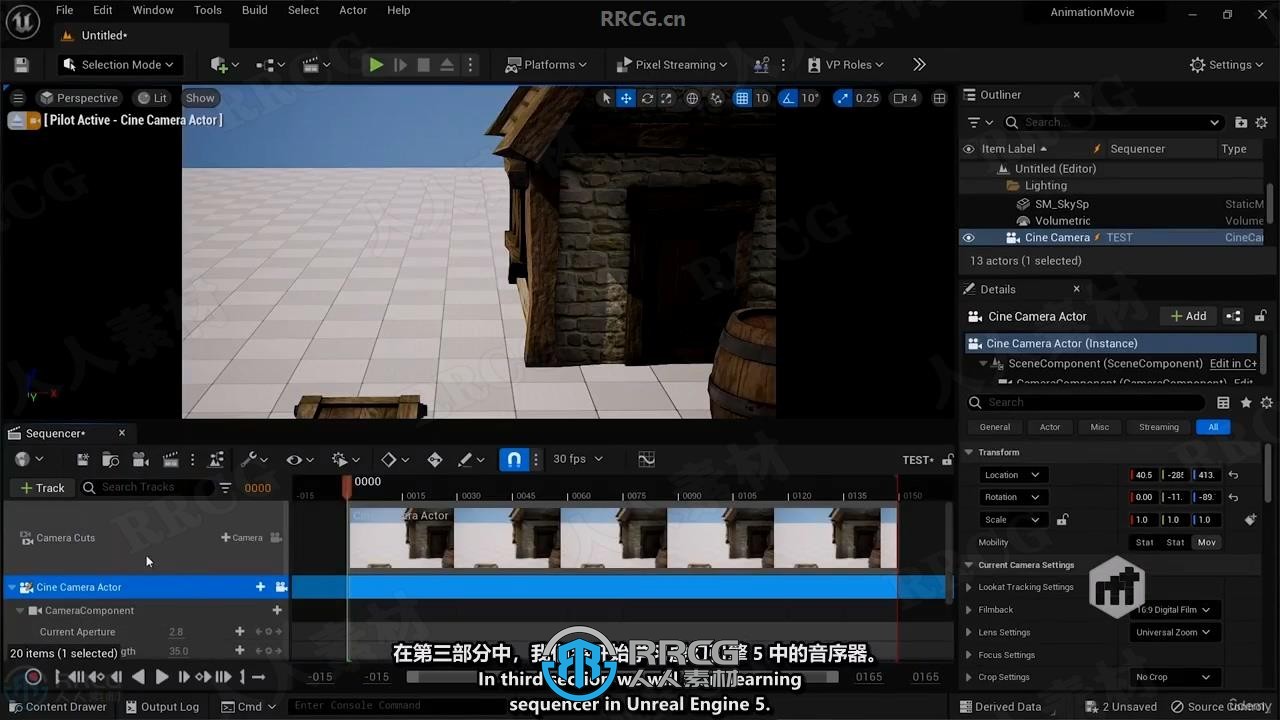Select the General filter tab in Details
Screen dimensions: 1280x720
coord(994,427)
